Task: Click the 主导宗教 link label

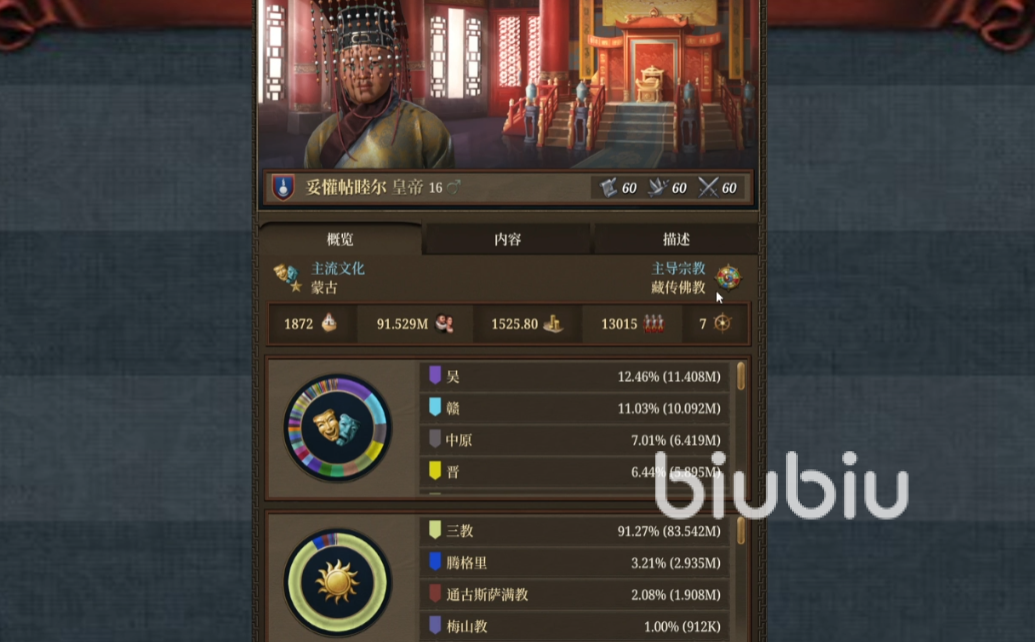Action: 679,269
